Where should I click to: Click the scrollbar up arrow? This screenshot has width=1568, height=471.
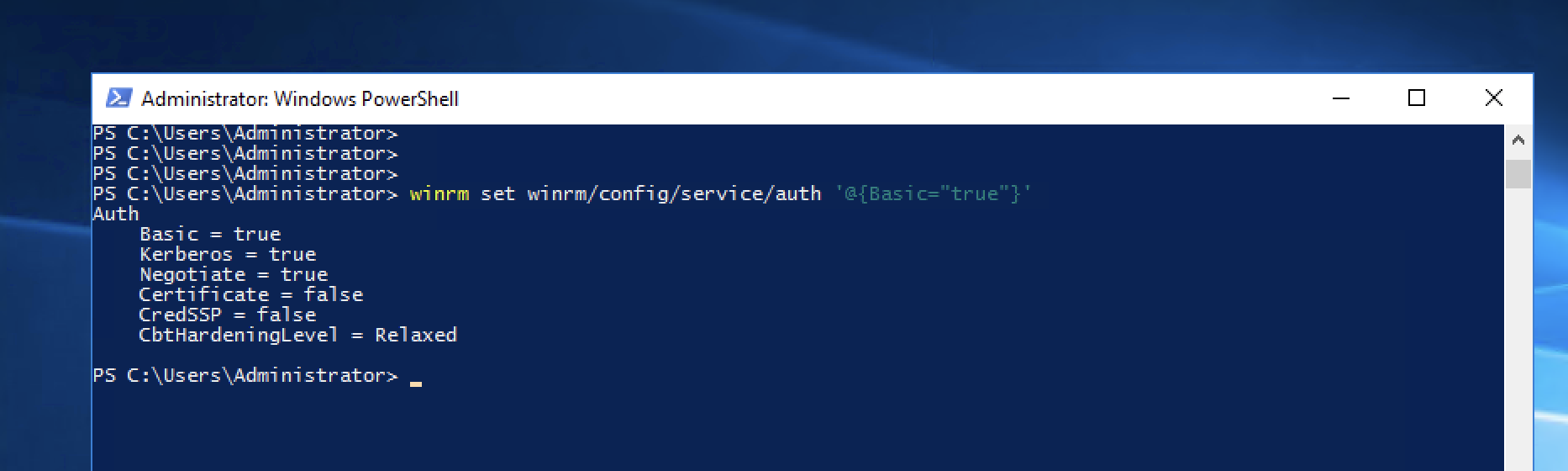coord(1518,140)
